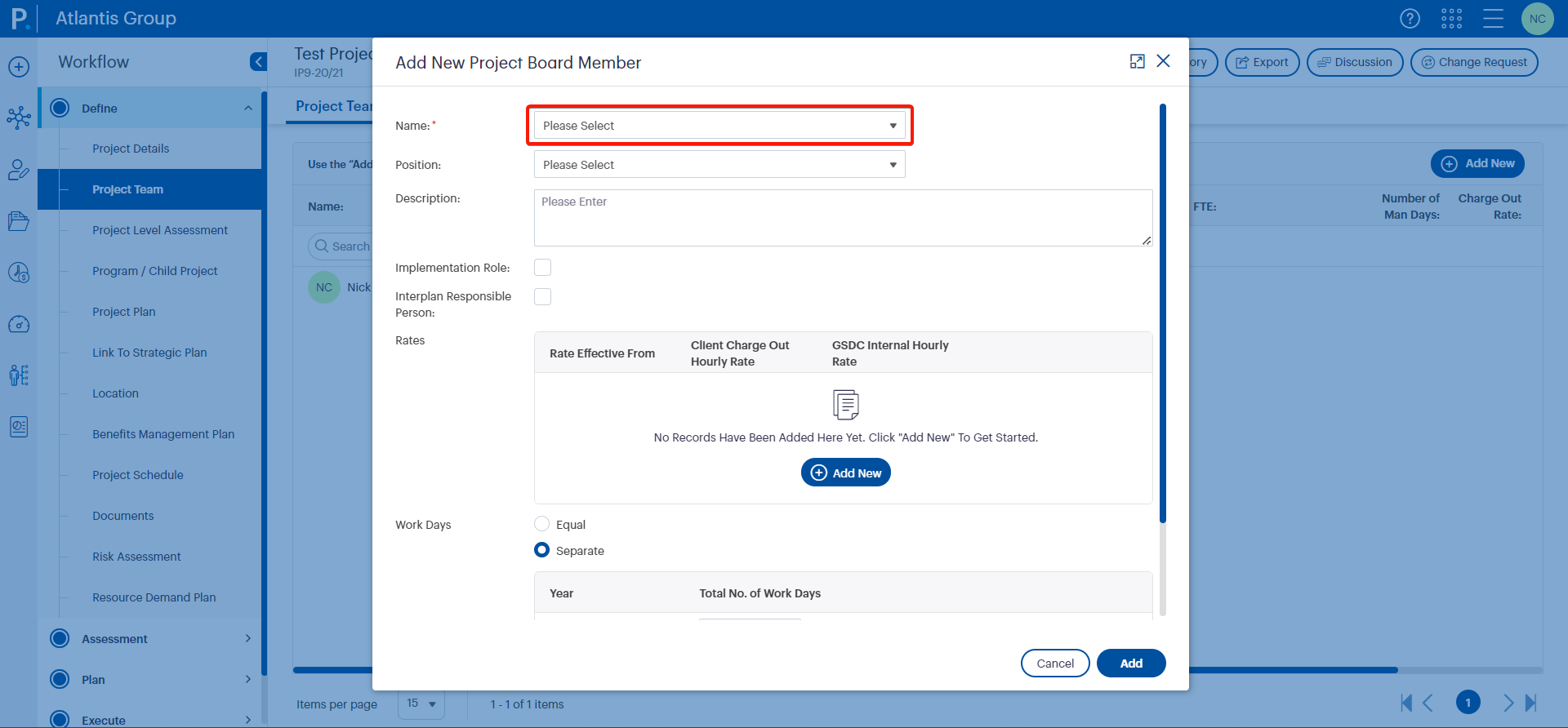Click the Description text area
Viewport: 1568px width, 728px height.
pyautogui.click(x=843, y=218)
